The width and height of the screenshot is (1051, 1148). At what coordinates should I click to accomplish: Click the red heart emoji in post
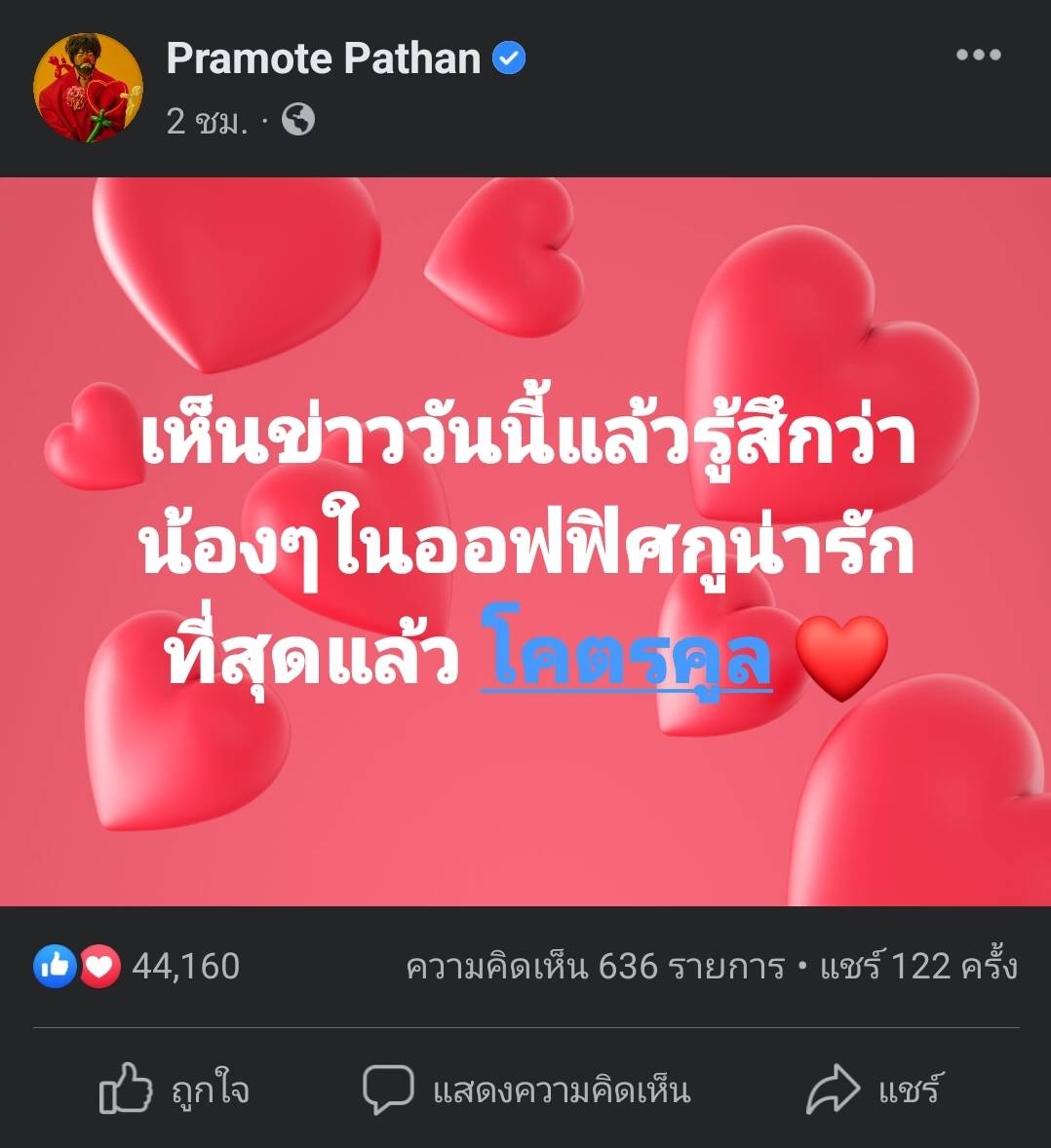[x=841, y=658]
